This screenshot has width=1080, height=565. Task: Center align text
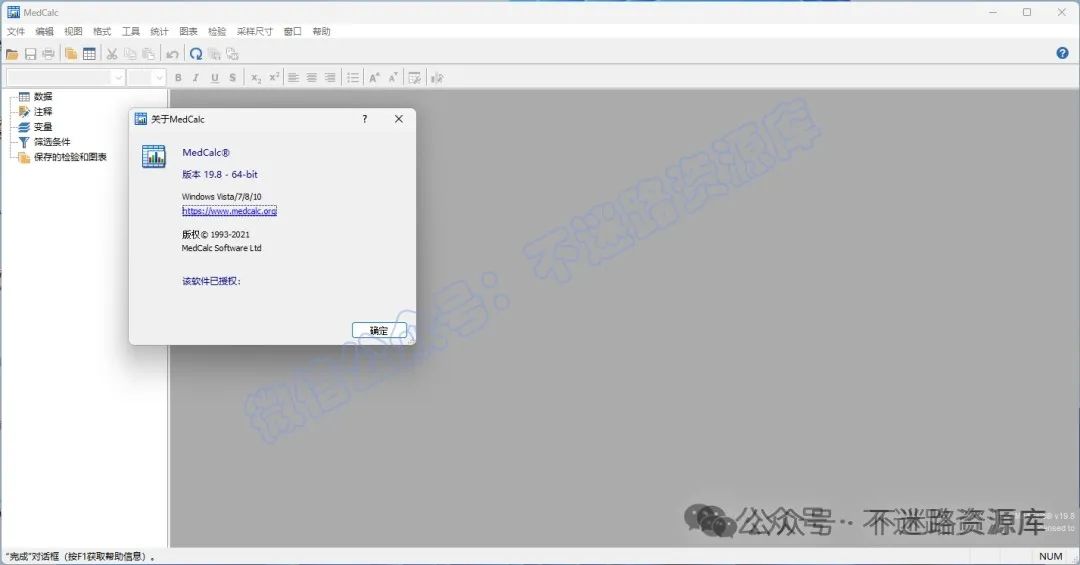click(x=312, y=78)
